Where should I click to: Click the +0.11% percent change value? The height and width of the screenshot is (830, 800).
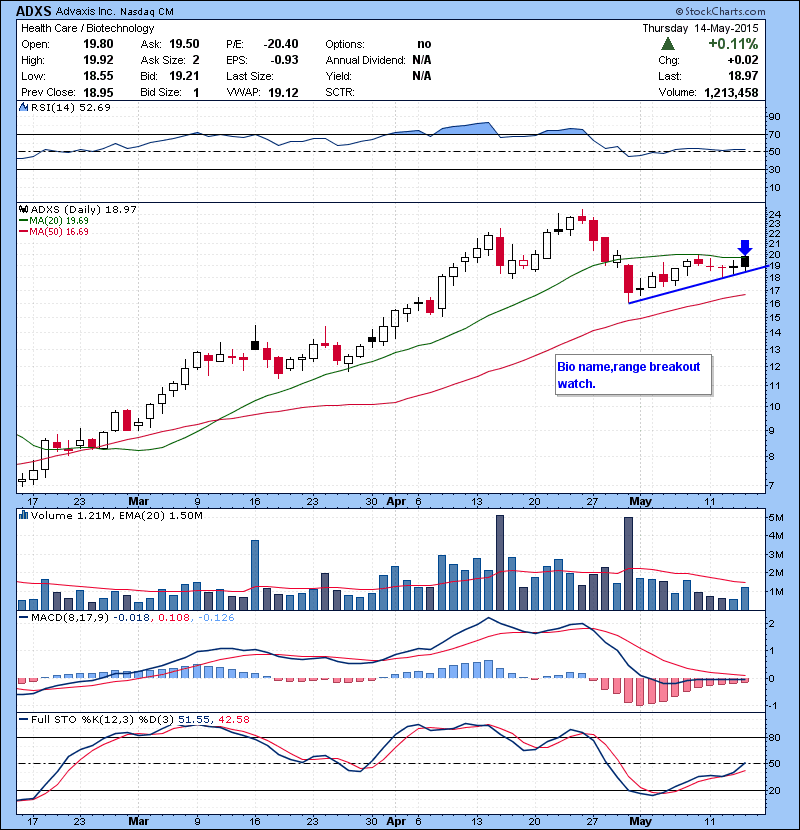733,43
